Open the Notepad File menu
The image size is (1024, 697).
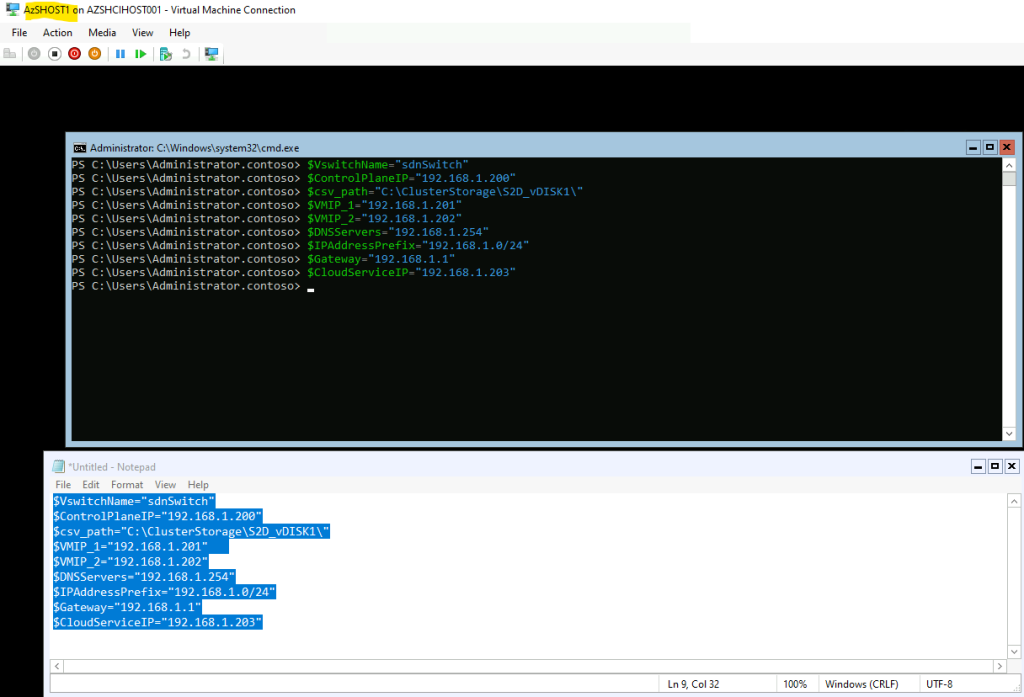63,485
